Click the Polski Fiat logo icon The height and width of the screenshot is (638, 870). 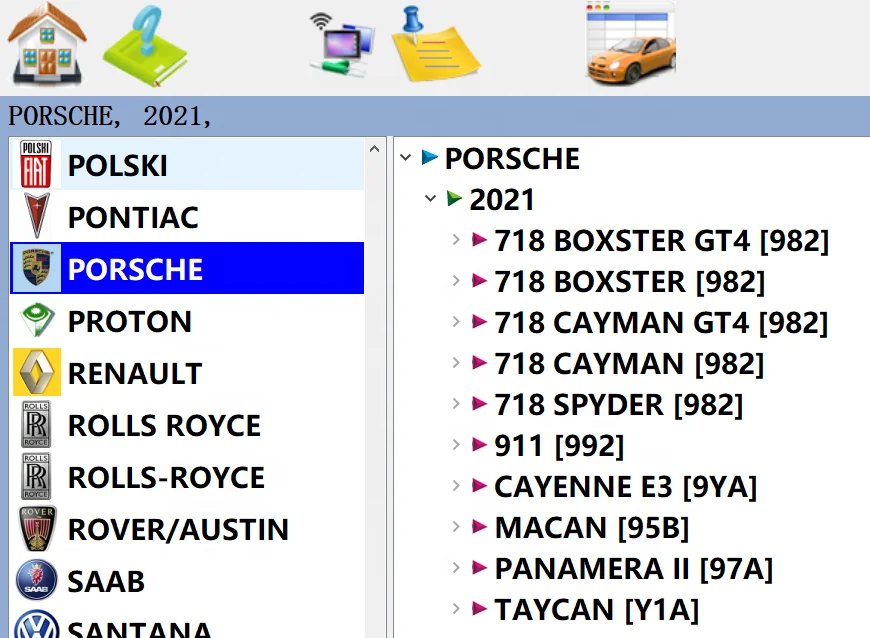(36, 164)
